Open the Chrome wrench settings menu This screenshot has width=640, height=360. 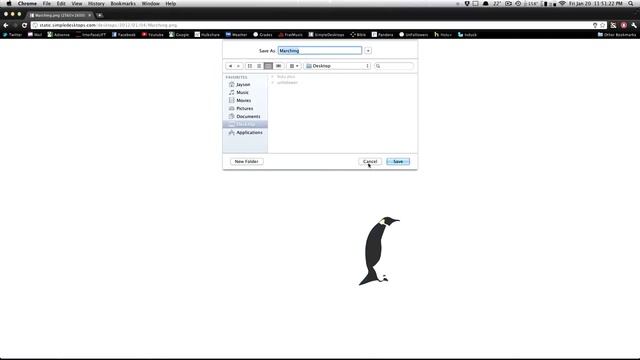coord(633,25)
